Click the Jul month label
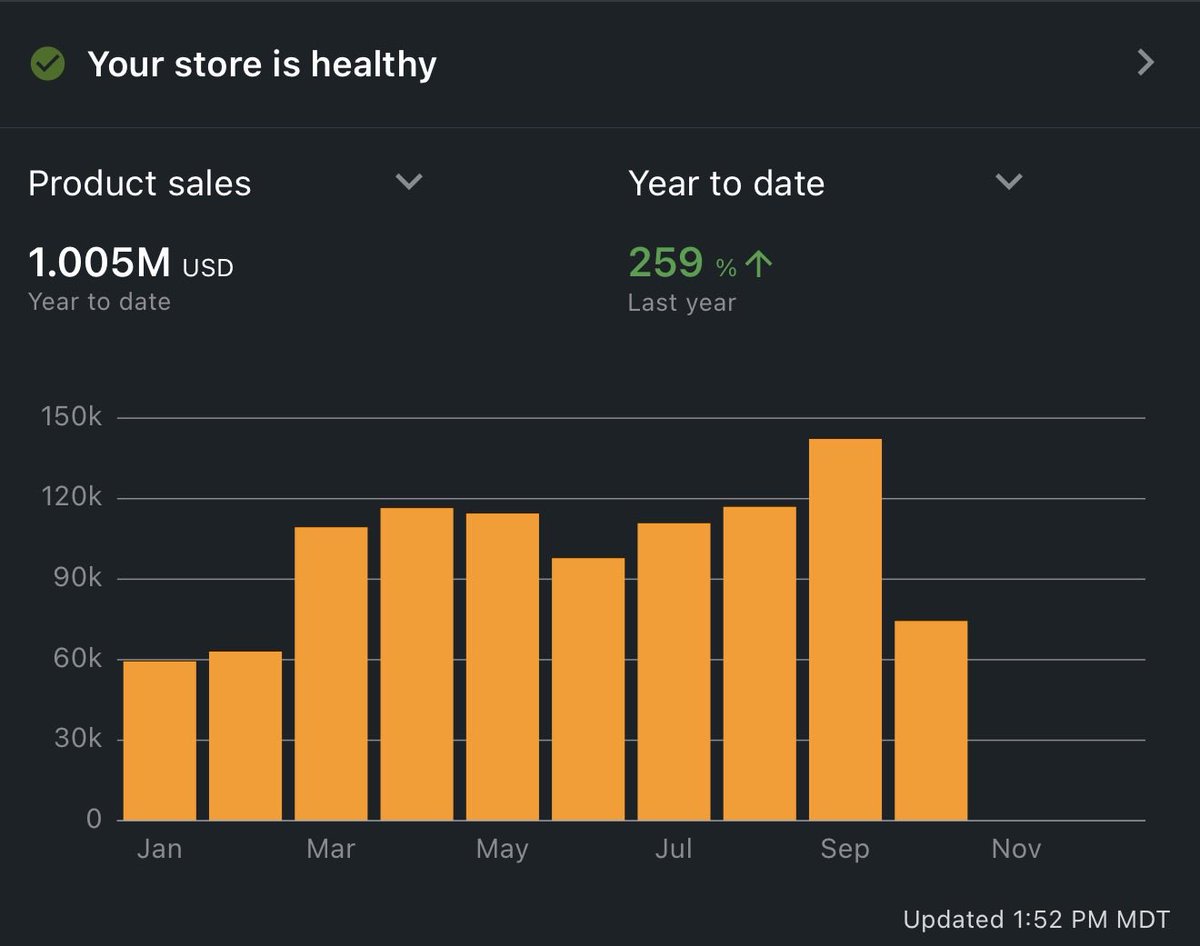This screenshot has width=1200, height=946. point(673,849)
